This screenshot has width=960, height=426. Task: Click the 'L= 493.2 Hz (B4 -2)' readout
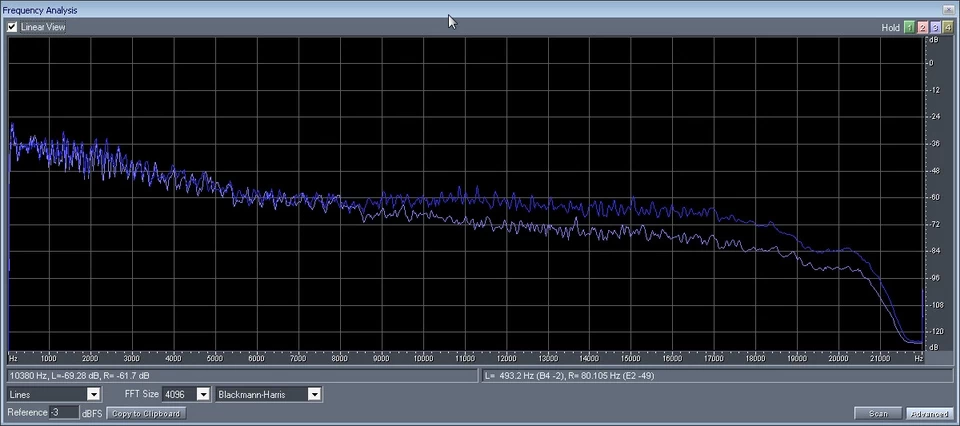[x=718, y=375]
